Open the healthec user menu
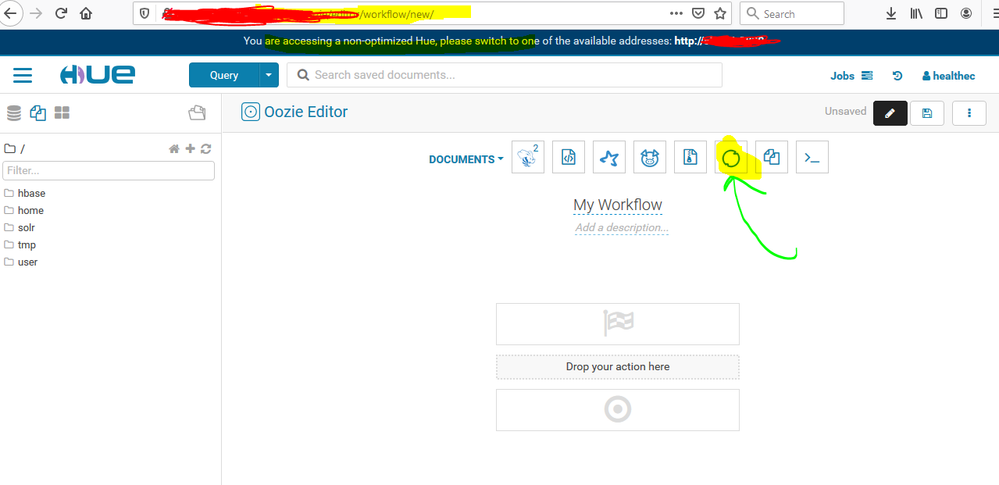 (x=948, y=76)
